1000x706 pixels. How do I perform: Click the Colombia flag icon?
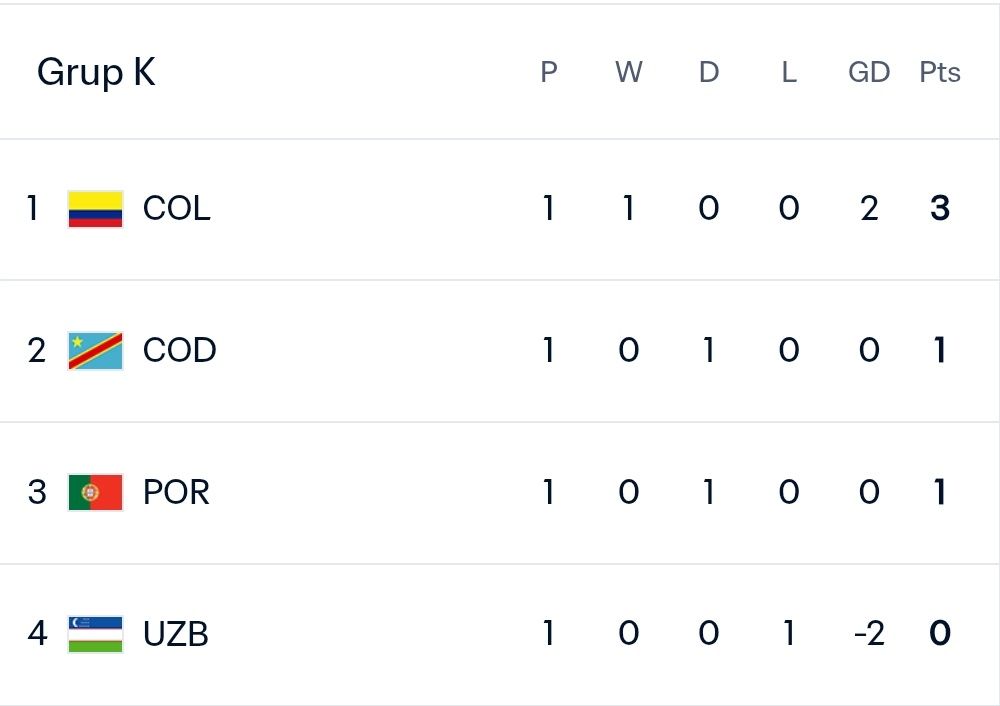[x=95, y=209]
